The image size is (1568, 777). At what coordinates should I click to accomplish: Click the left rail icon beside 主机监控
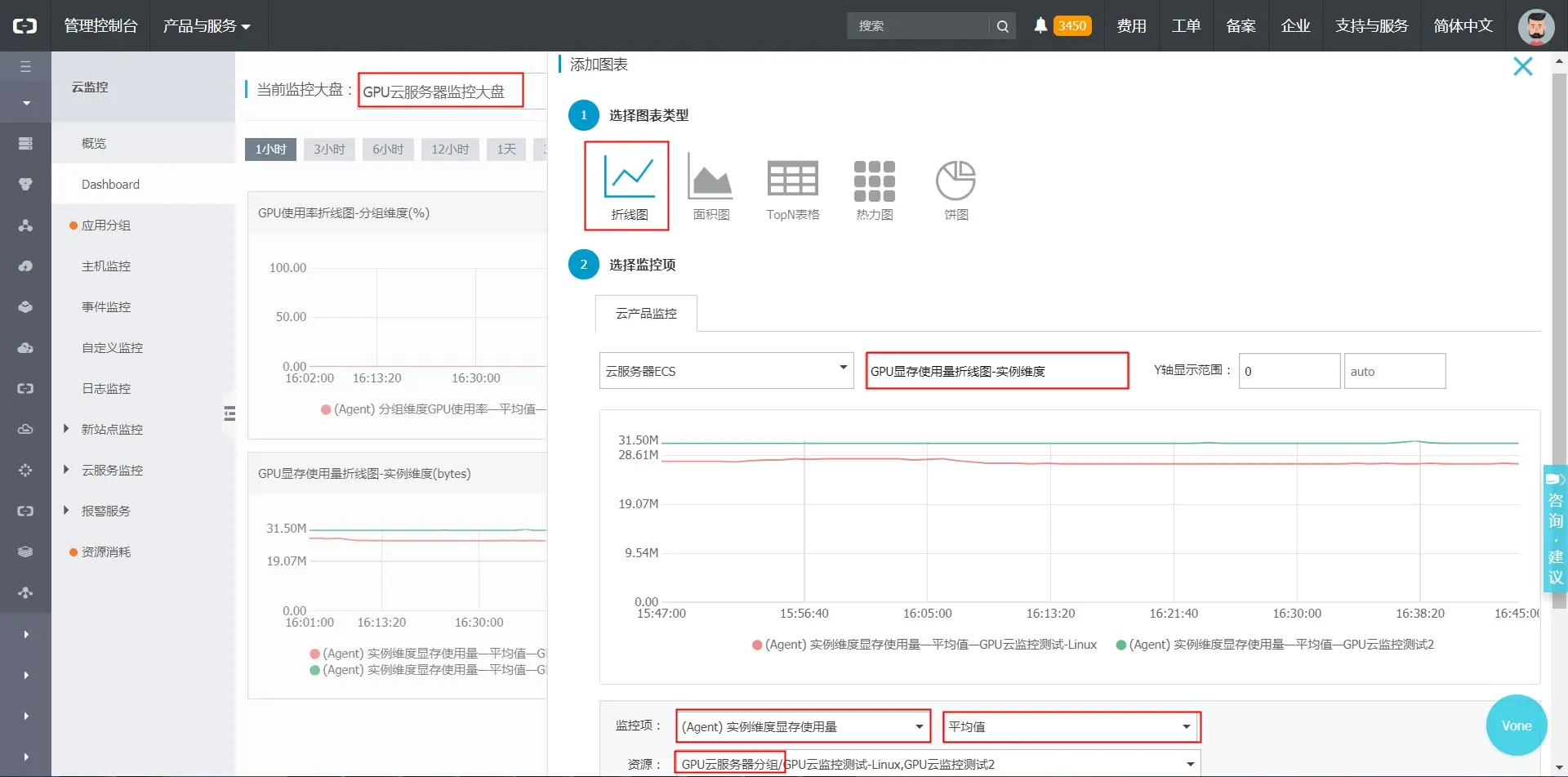[25, 266]
